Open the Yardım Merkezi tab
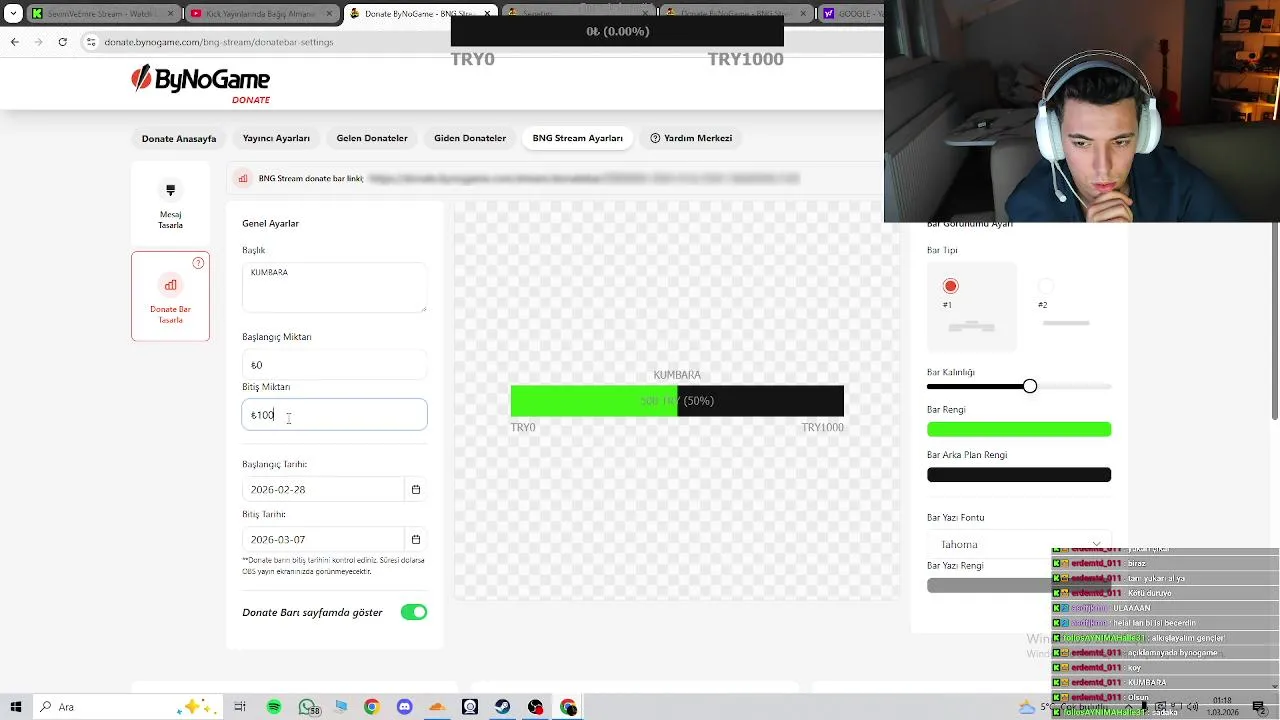 click(691, 138)
